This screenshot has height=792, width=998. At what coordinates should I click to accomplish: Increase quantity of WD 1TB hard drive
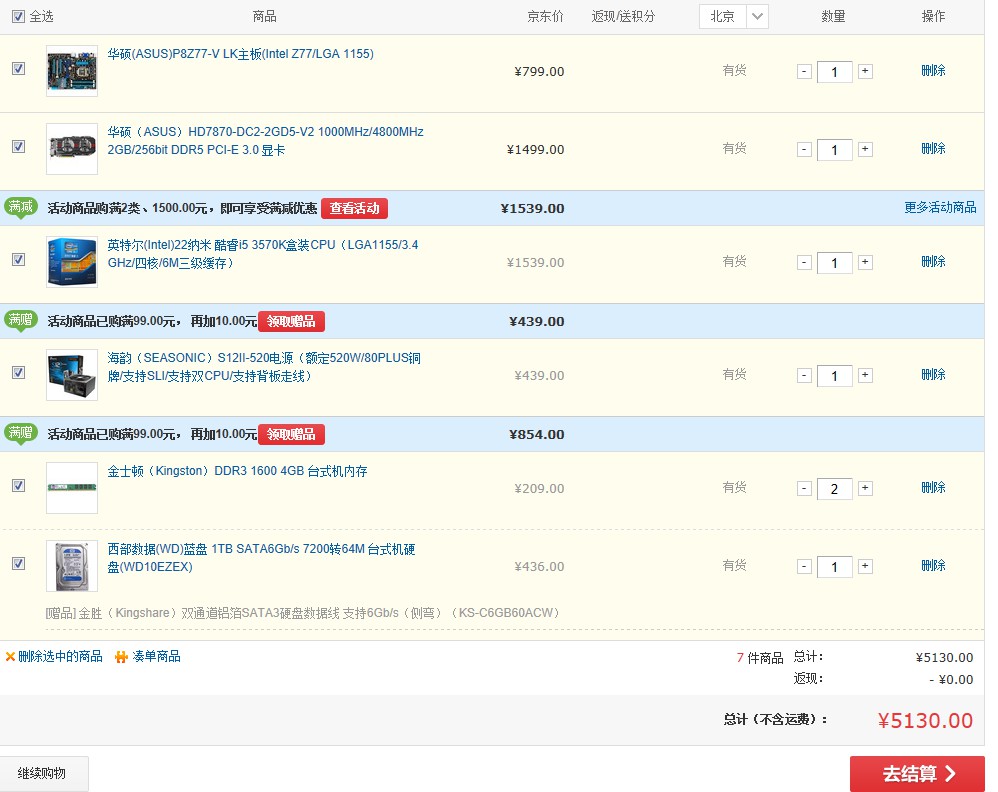click(865, 567)
